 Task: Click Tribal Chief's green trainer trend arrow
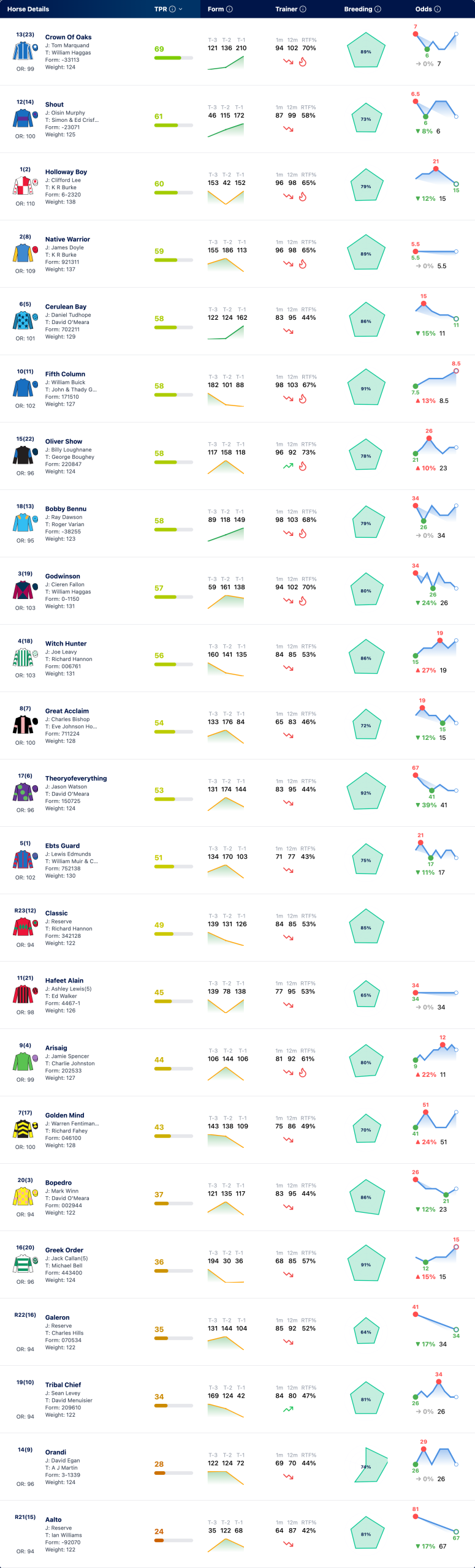click(x=288, y=1409)
